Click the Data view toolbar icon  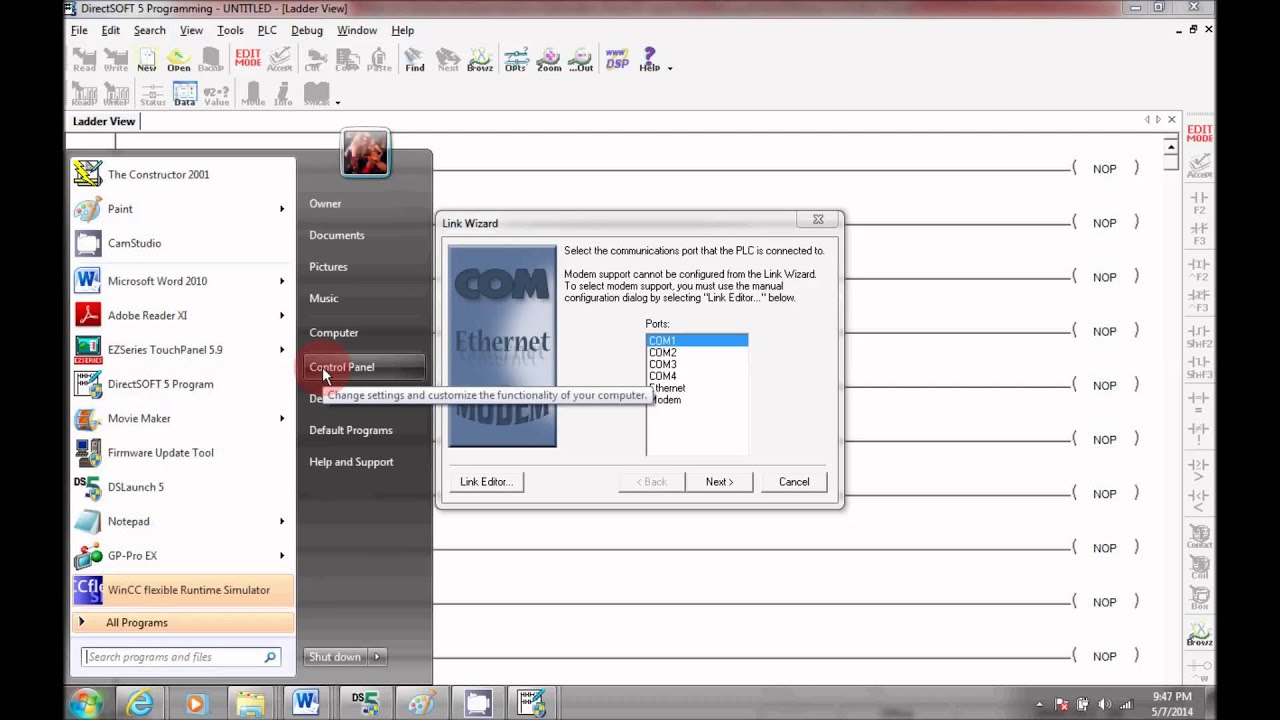[185, 94]
